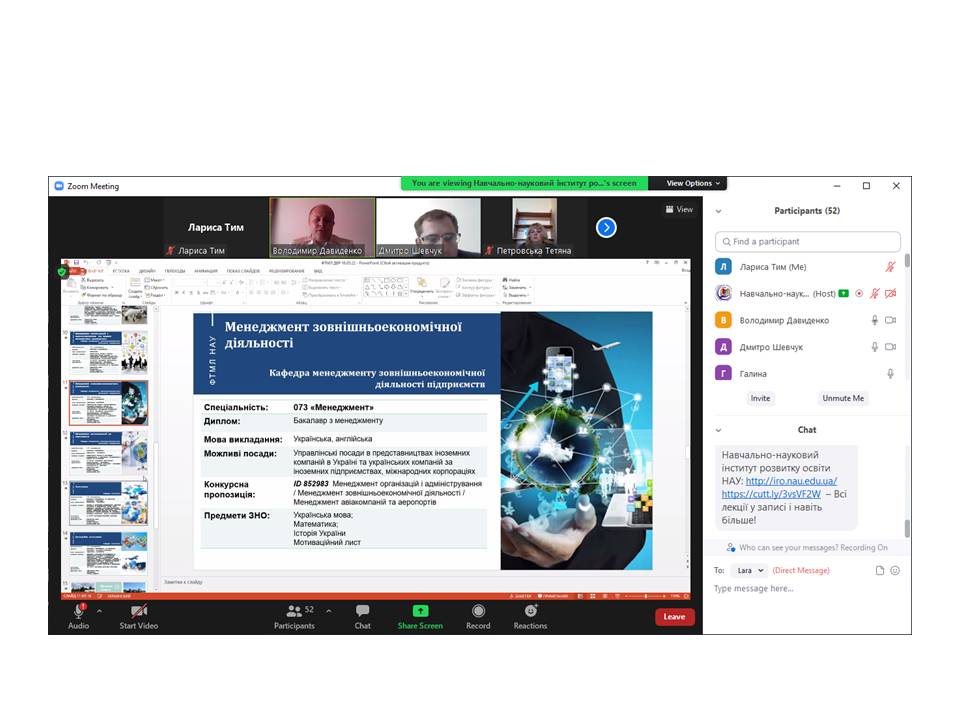Open the View Options dropdown

point(693,183)
